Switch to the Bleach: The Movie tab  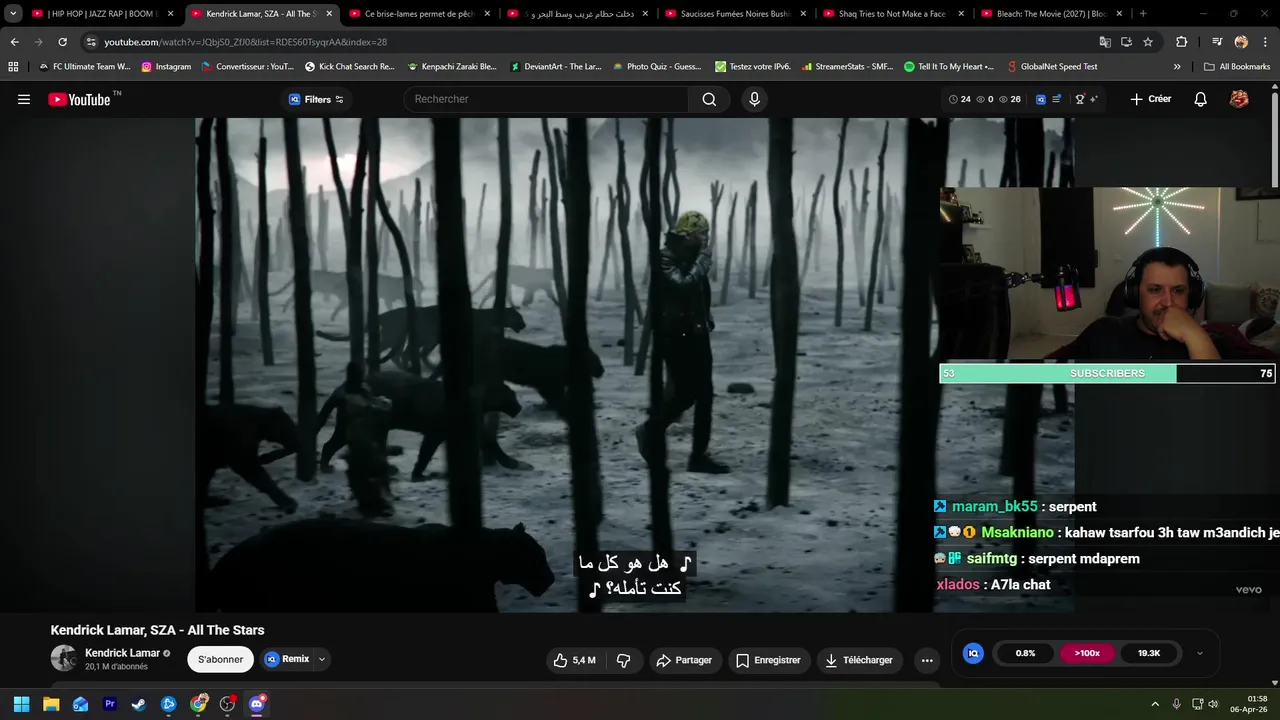pyautogui.click(x=1051, y=14)
